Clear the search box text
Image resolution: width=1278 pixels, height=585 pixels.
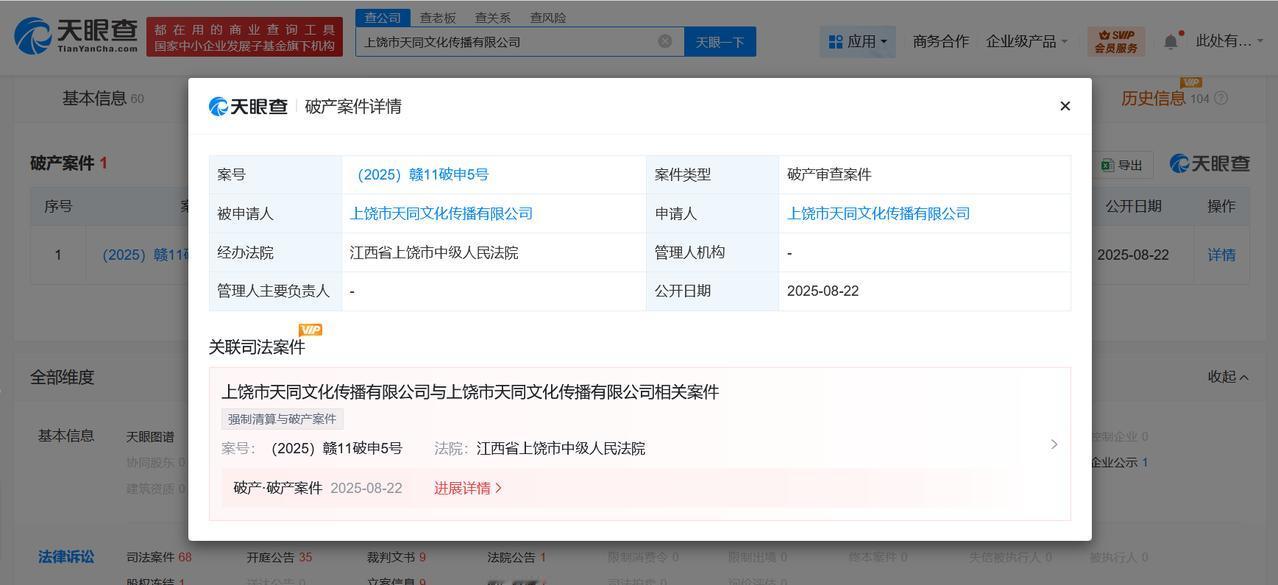pos(665,41)
